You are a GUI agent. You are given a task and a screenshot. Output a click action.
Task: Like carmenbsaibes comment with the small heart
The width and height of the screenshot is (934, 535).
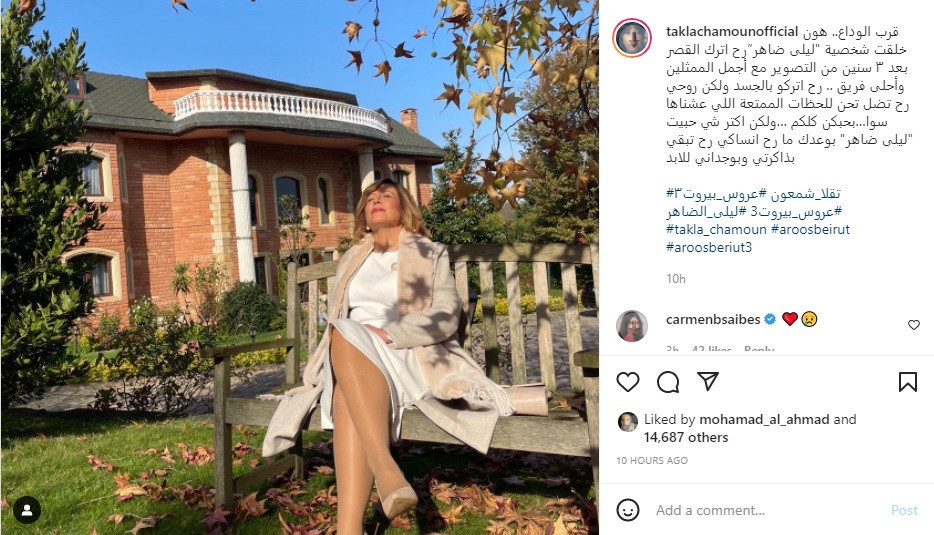pyautogui.click(x=914, y=325)
